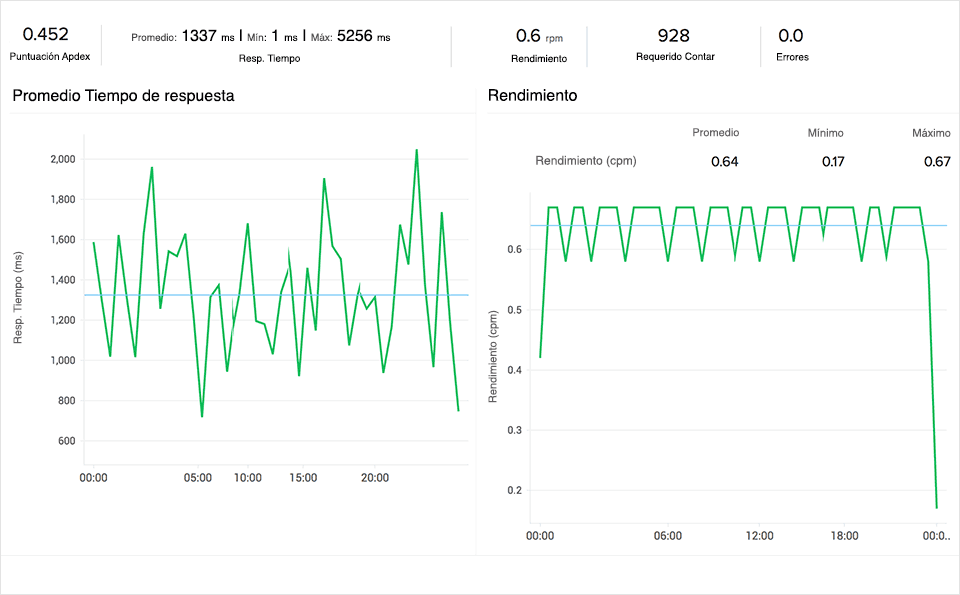Click the Rendimiento chart panel heading
The width and height of the screenshot is (960, 595).
pyautogui.click(x=532, y=96)
